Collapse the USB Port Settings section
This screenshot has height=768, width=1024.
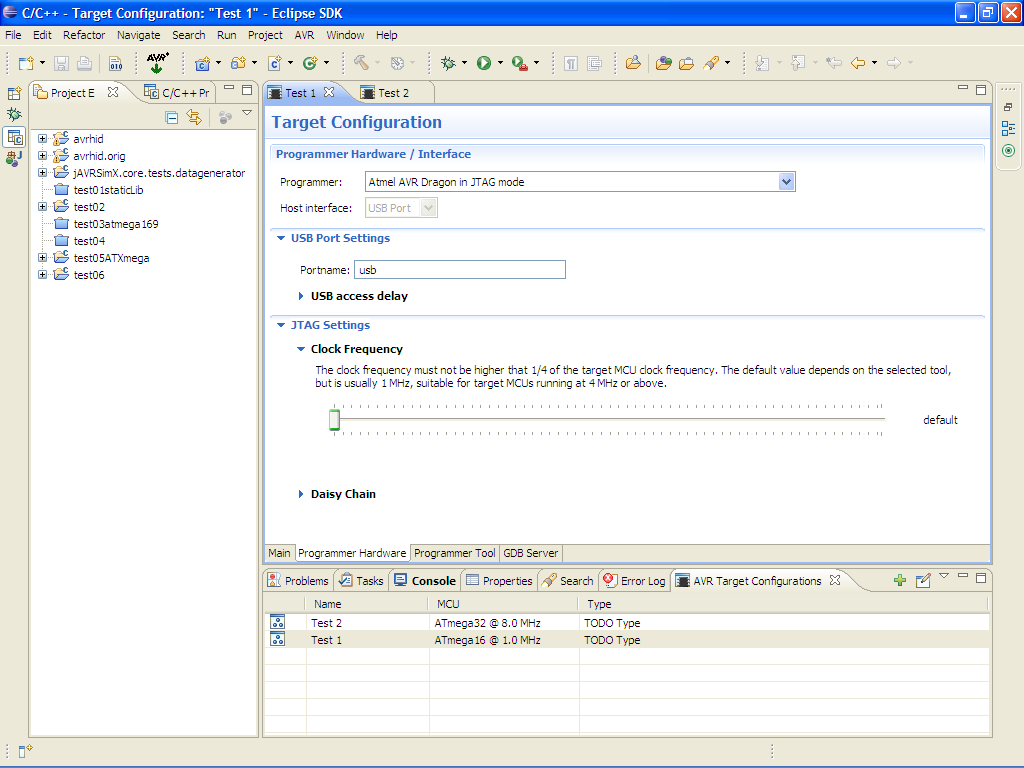tap(281, 238)
